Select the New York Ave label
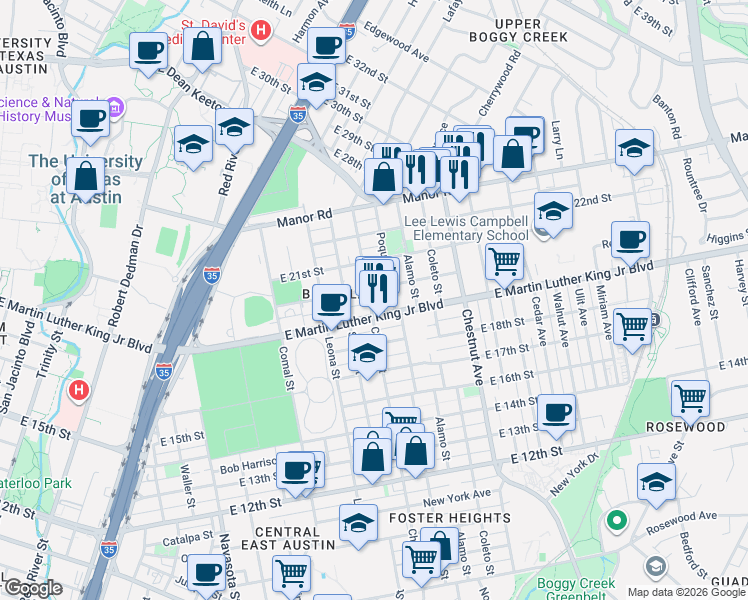748x600 pixels. pos(457,498)
